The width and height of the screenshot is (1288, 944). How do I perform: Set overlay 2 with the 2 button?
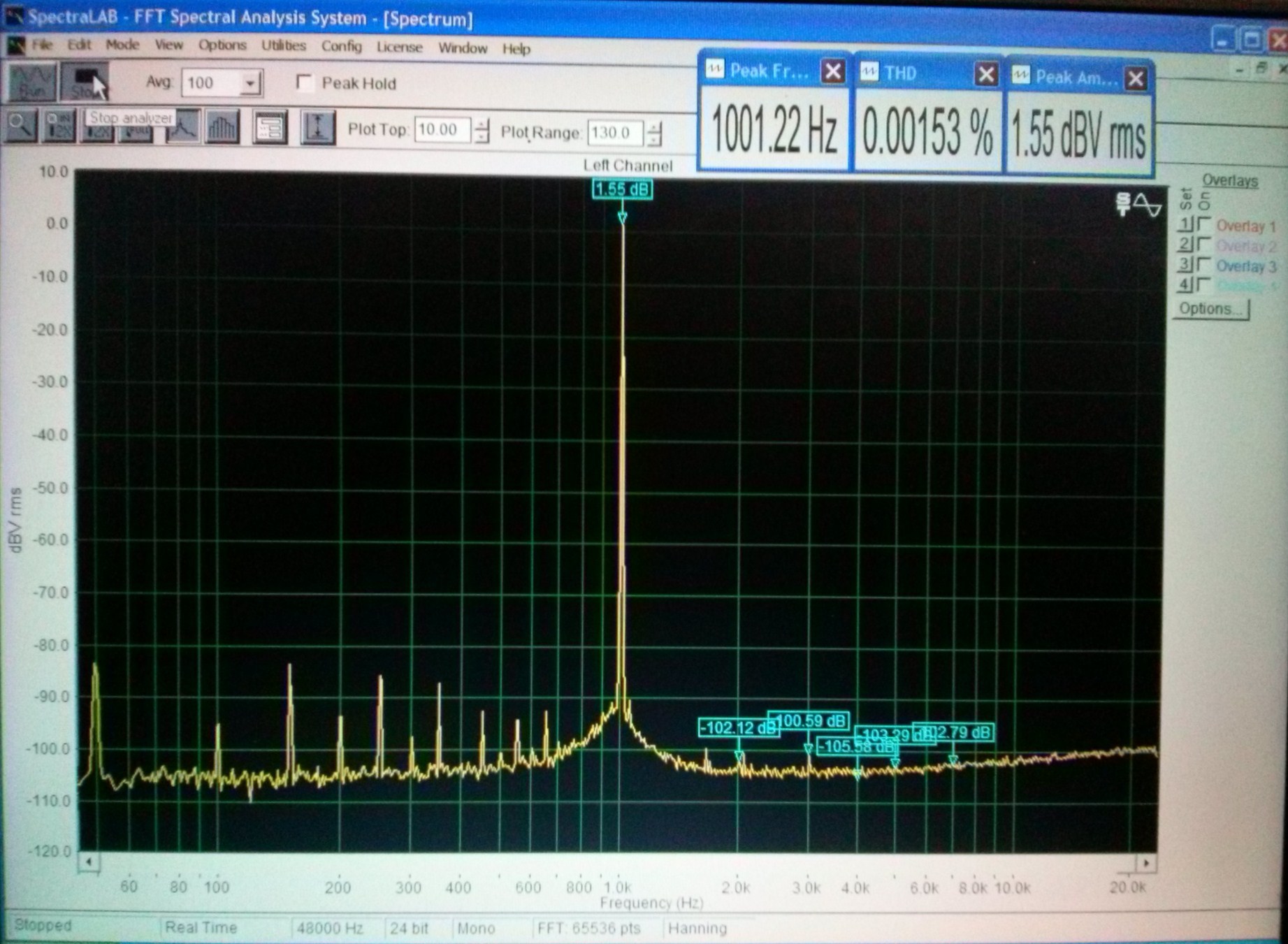point(1185,244)
